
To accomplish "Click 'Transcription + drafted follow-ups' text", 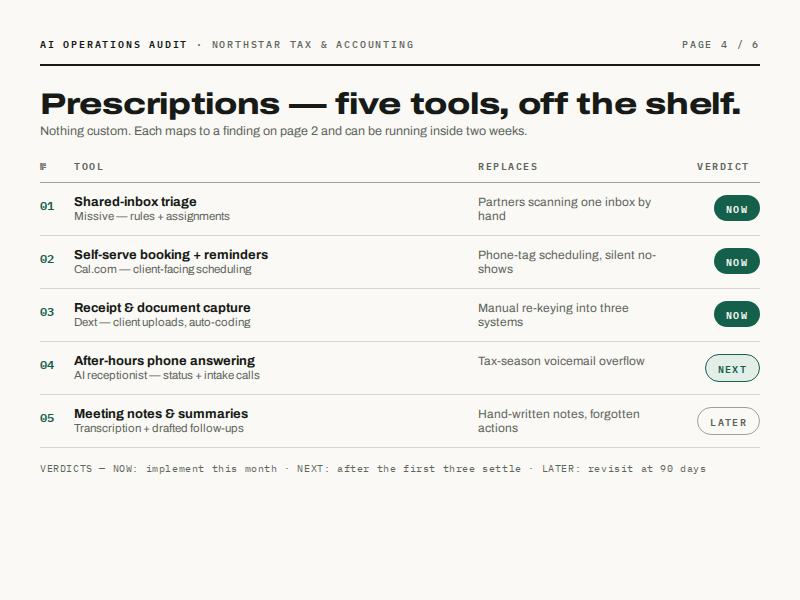I will (159, 429).
